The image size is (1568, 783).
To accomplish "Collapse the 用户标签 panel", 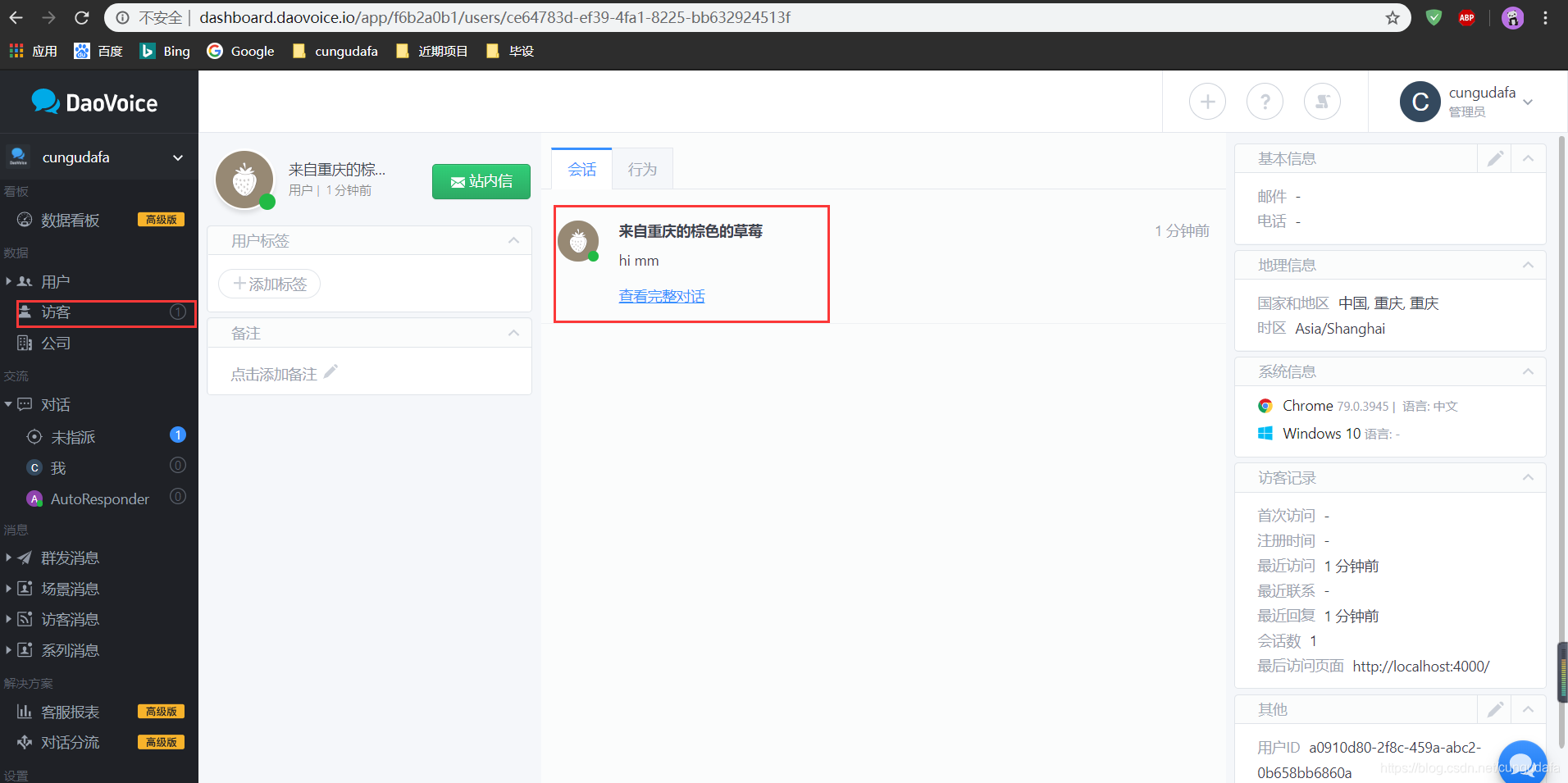I will click(x=513, y=240).
